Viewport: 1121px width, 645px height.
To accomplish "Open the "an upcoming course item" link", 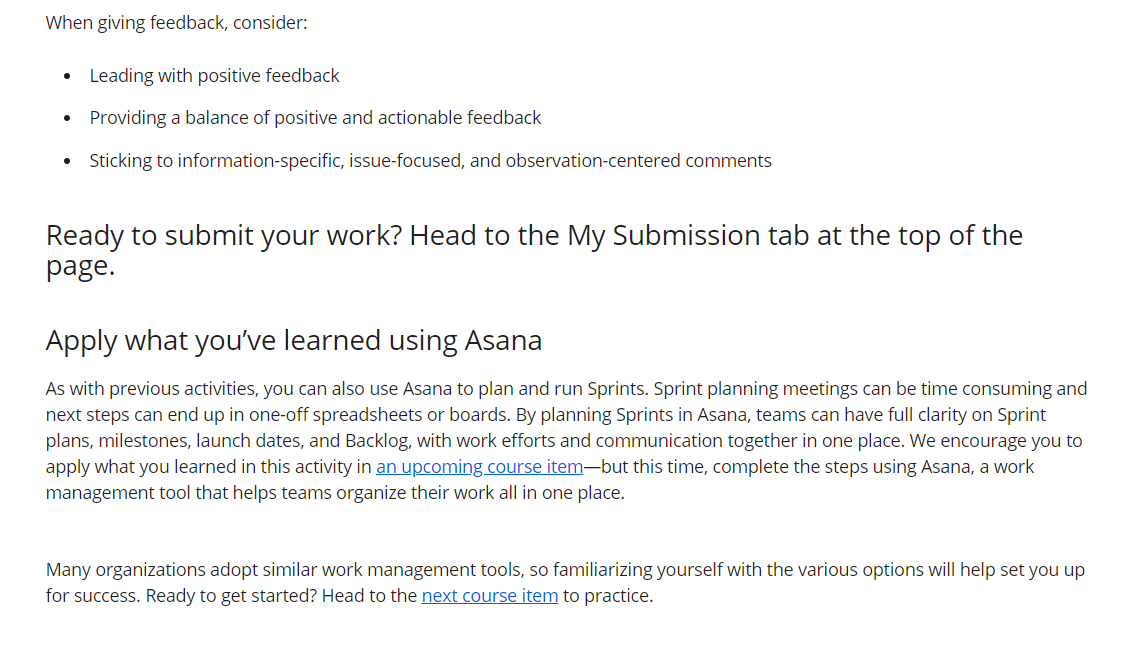I will click(479, 467).
